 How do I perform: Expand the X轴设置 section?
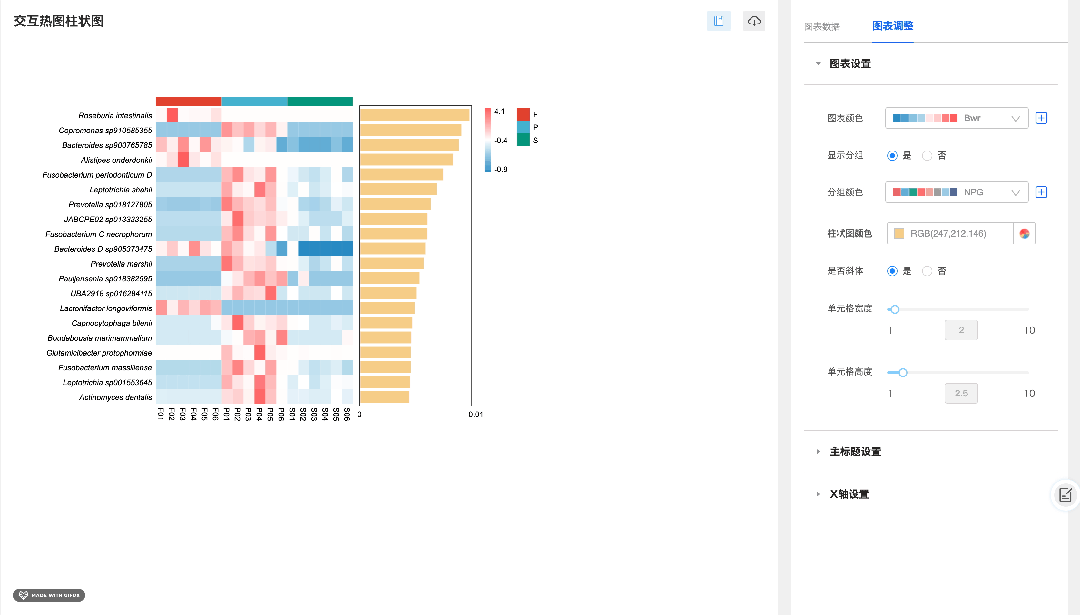coord(849,495)
